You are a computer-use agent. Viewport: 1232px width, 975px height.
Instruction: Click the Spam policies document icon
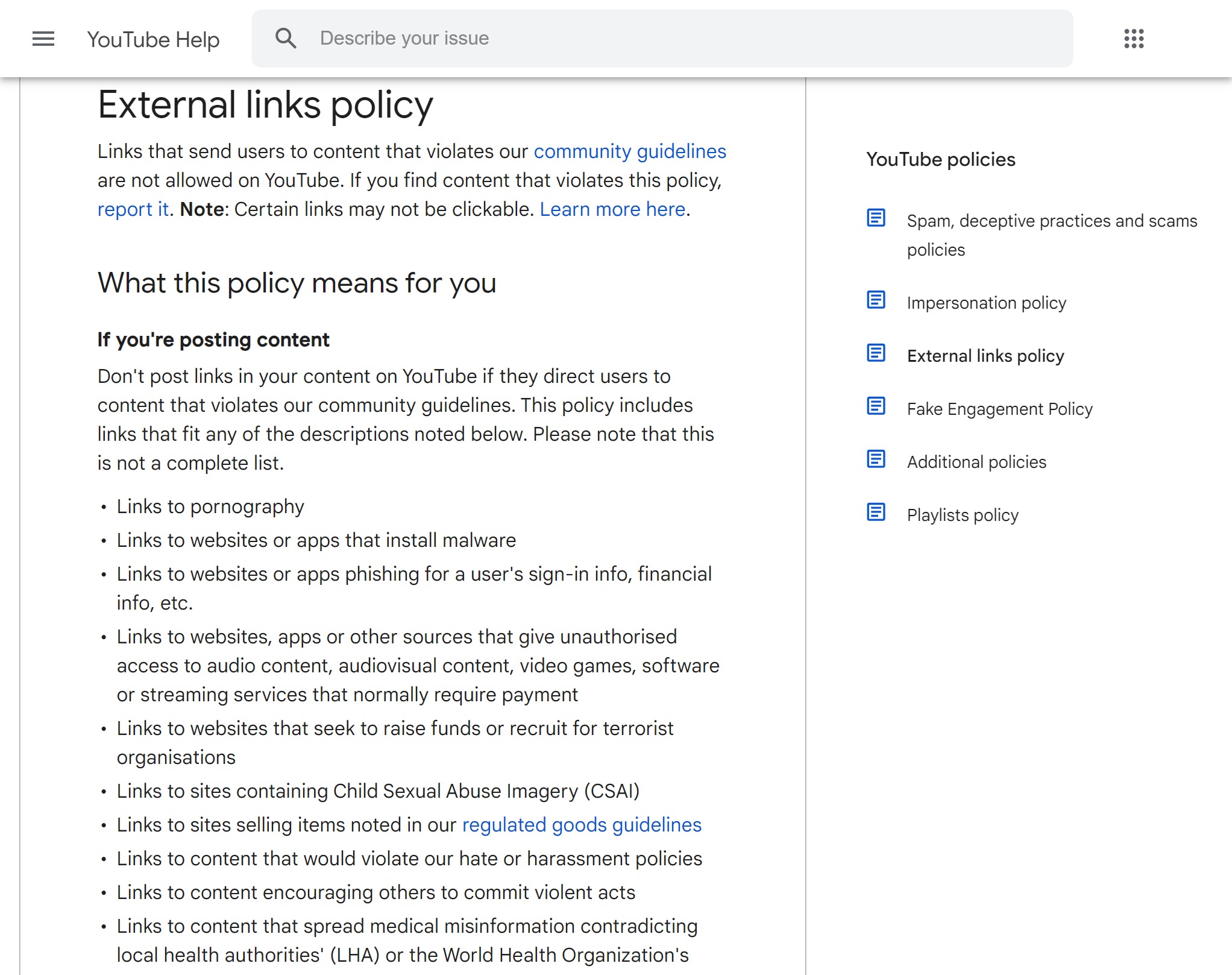[876, 220]
